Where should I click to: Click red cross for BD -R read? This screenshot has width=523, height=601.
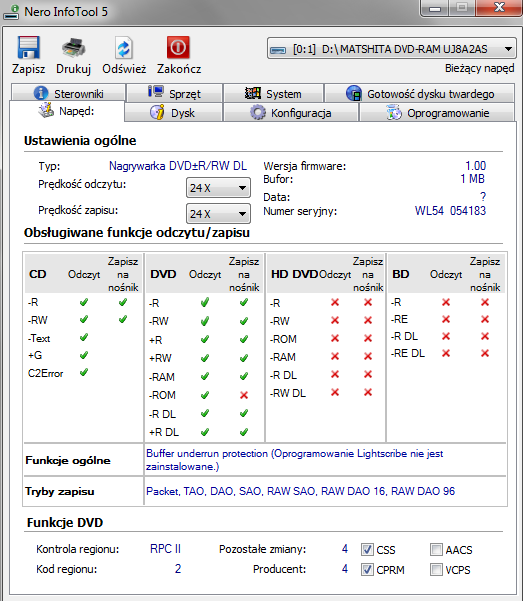tap(446, 302)
